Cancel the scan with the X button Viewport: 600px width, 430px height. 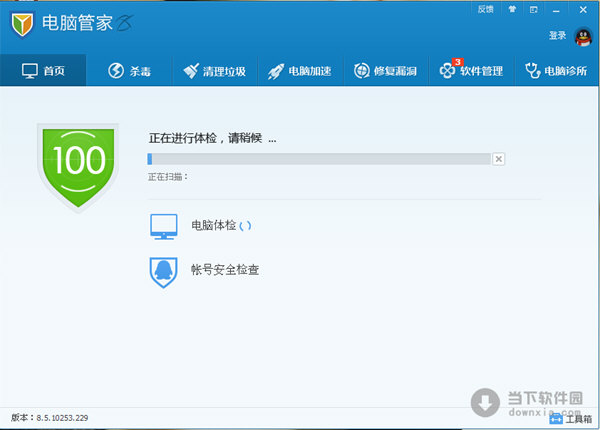coord(498,159)
